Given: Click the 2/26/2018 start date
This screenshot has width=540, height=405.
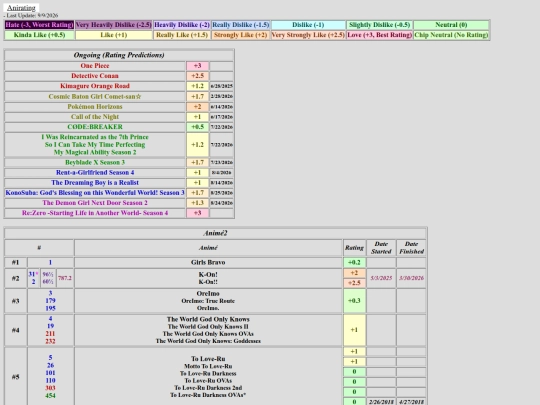Looking at the screenshot, I should pos(381,402).
